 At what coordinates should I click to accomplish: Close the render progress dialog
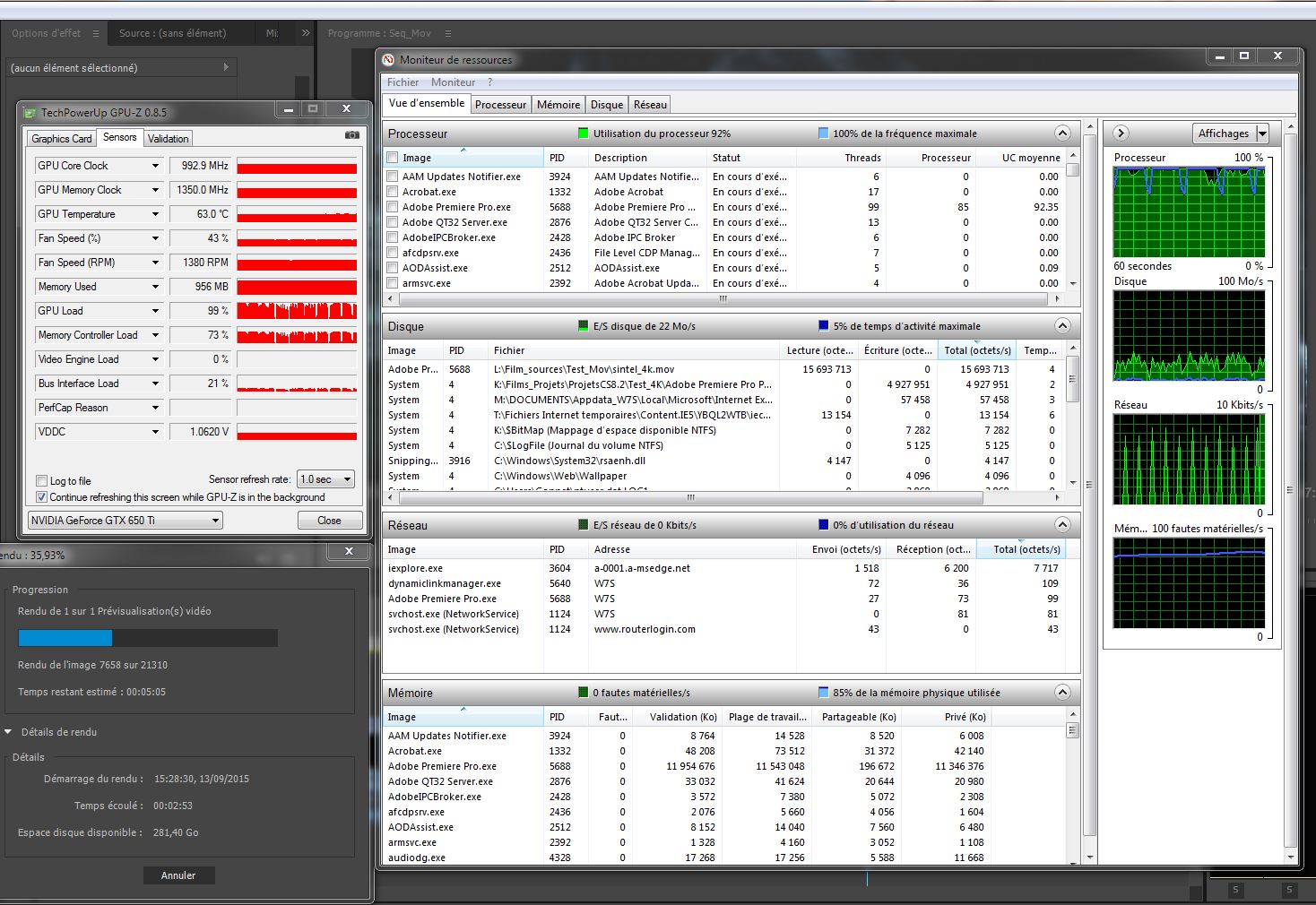[349, 551]
